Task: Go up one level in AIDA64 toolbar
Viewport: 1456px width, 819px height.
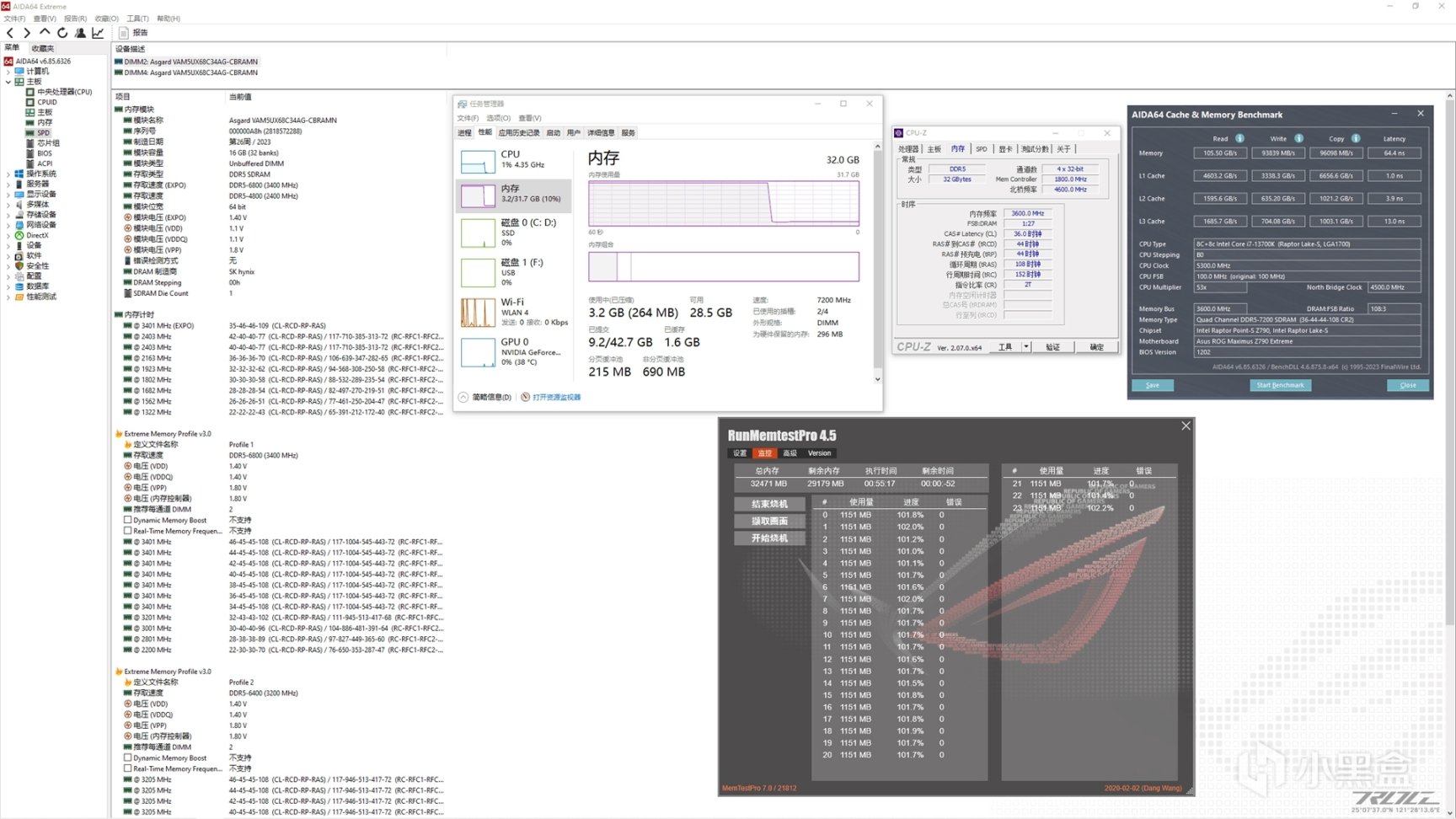Action: (45, 33)
